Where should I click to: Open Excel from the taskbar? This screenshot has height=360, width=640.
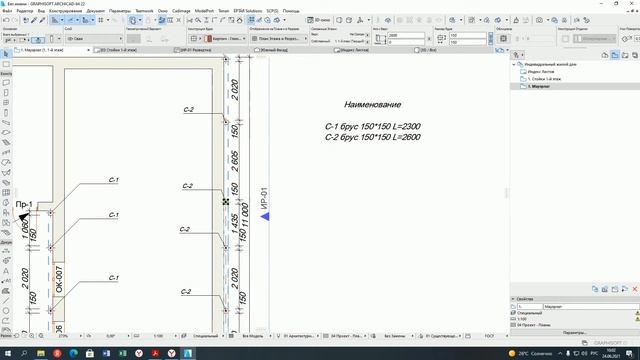[122, 353]
